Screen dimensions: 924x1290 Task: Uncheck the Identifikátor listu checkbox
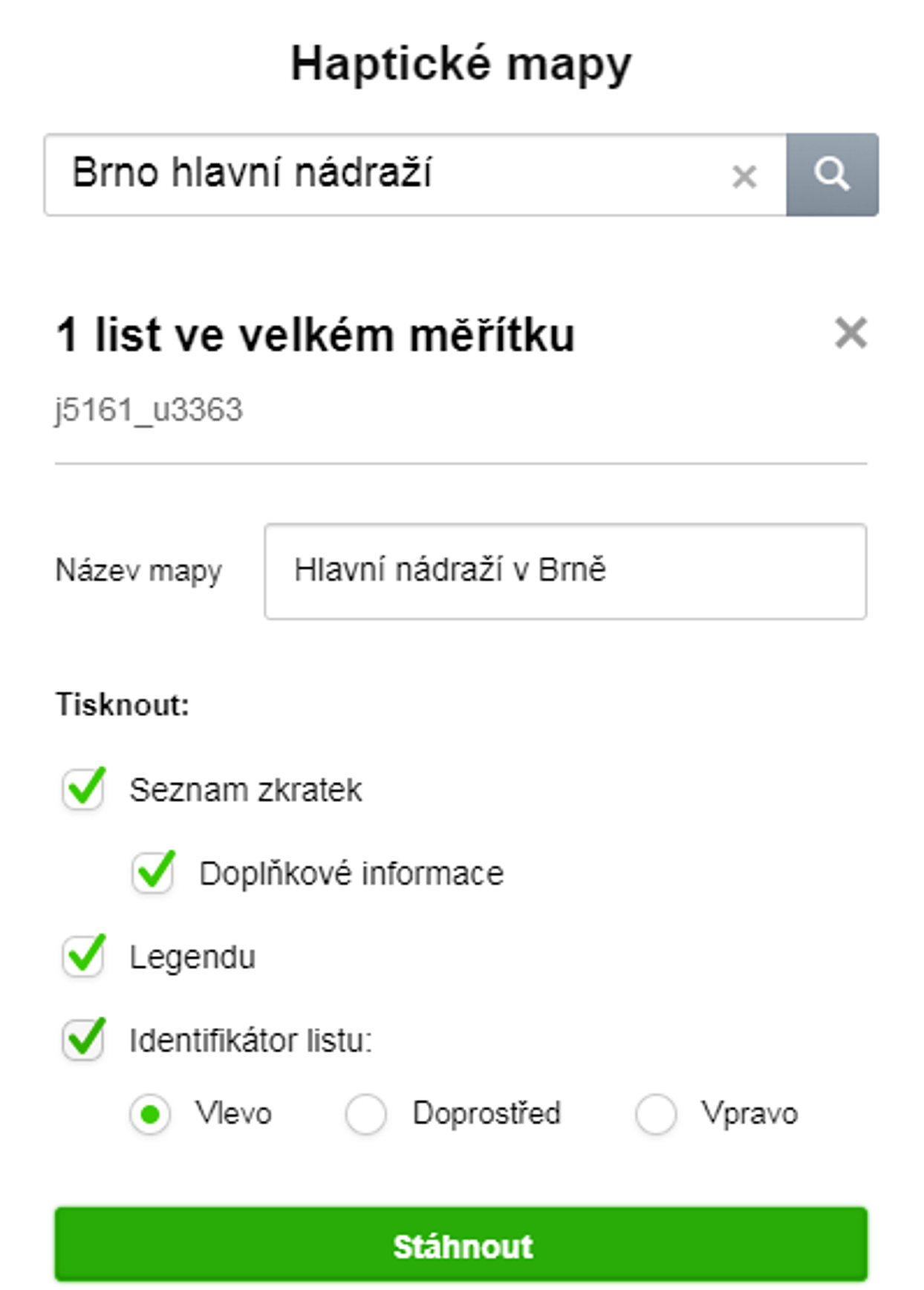click(84, 1039)
